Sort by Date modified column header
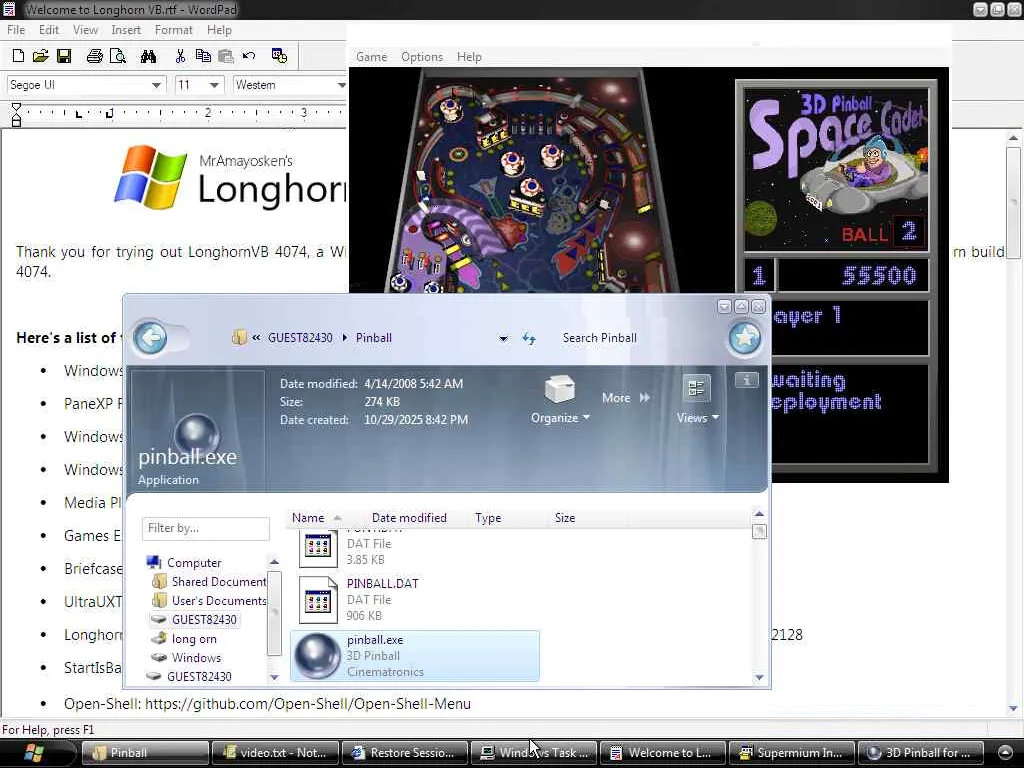Image resolution: width=1024 pixels, height=768 pixels. click(409, 518)
